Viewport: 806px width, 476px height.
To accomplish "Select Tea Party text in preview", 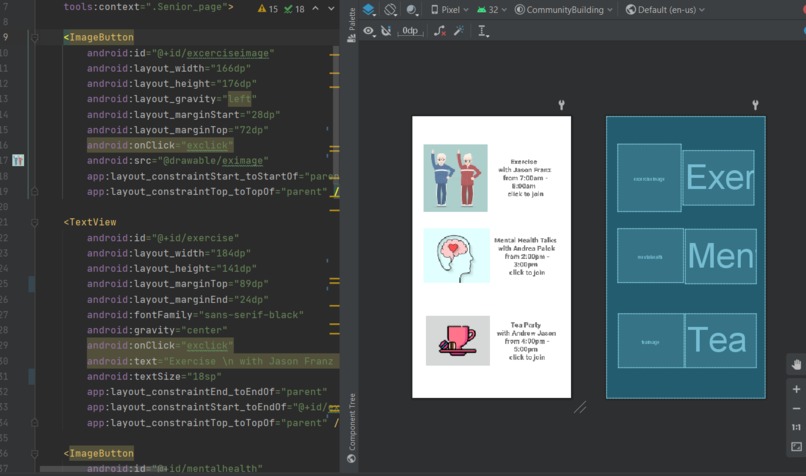I will pyautogui.click(x=526, y=341).
